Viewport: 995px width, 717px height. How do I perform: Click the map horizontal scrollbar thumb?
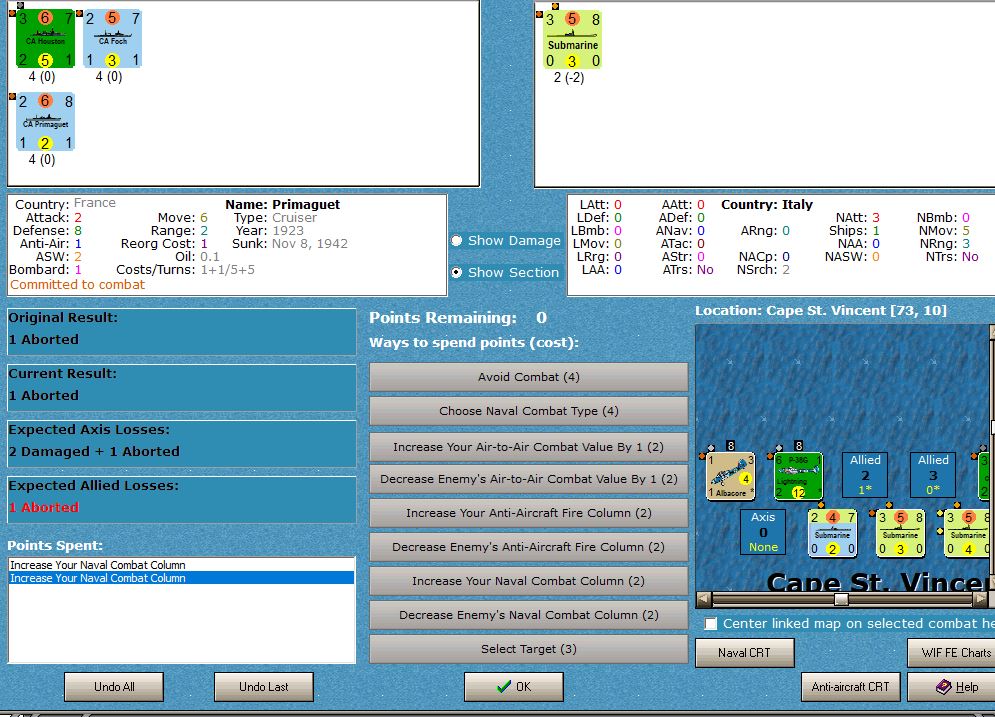point(841,598)
